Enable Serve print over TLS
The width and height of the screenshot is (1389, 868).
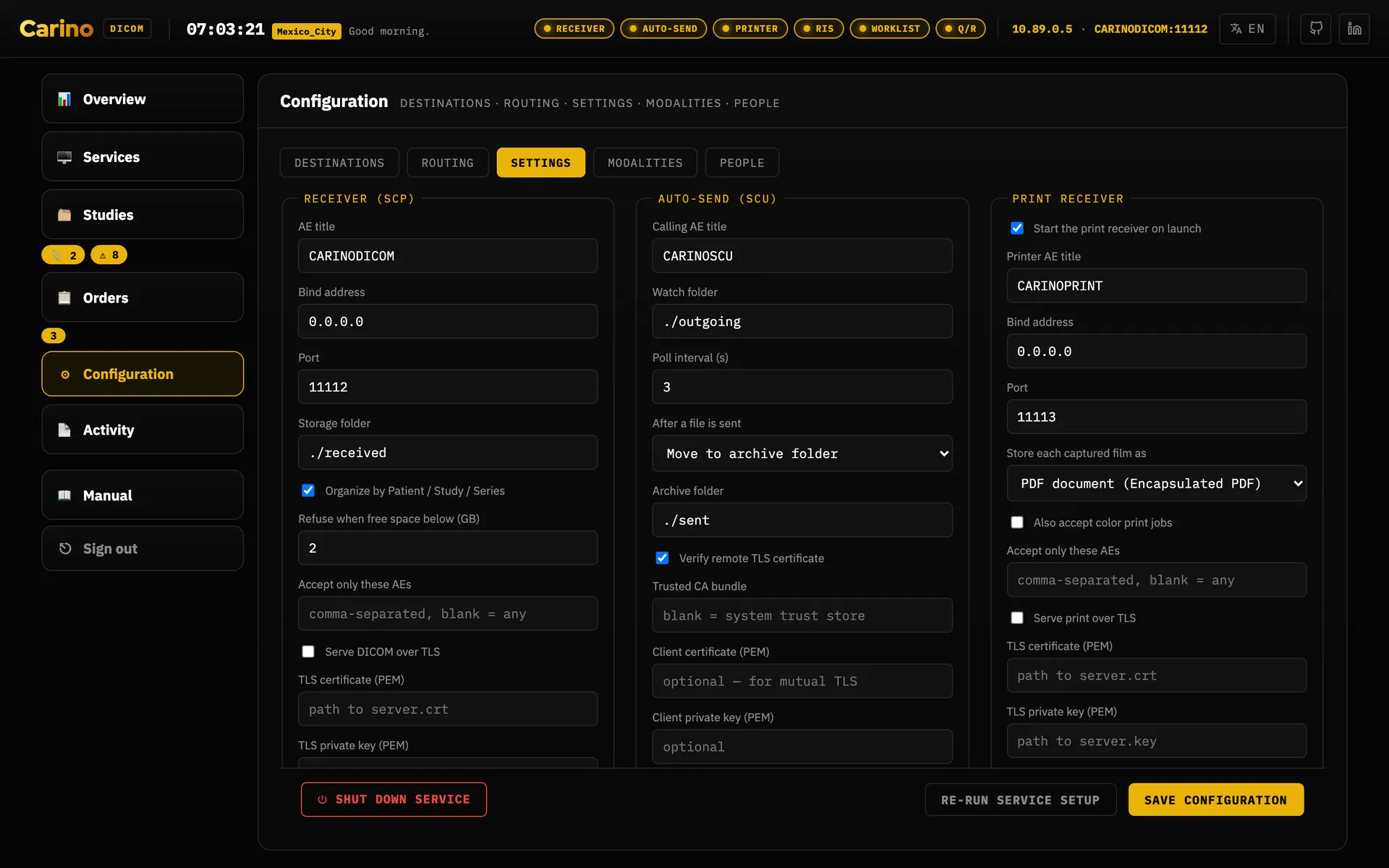[1017, 618]
